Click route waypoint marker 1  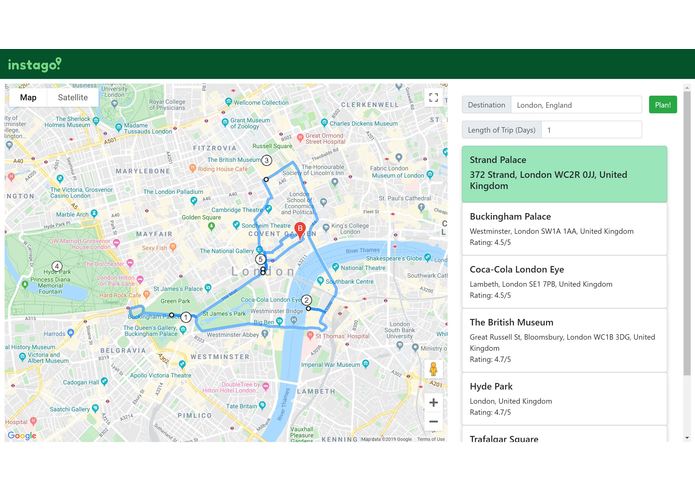pos(186,317)
